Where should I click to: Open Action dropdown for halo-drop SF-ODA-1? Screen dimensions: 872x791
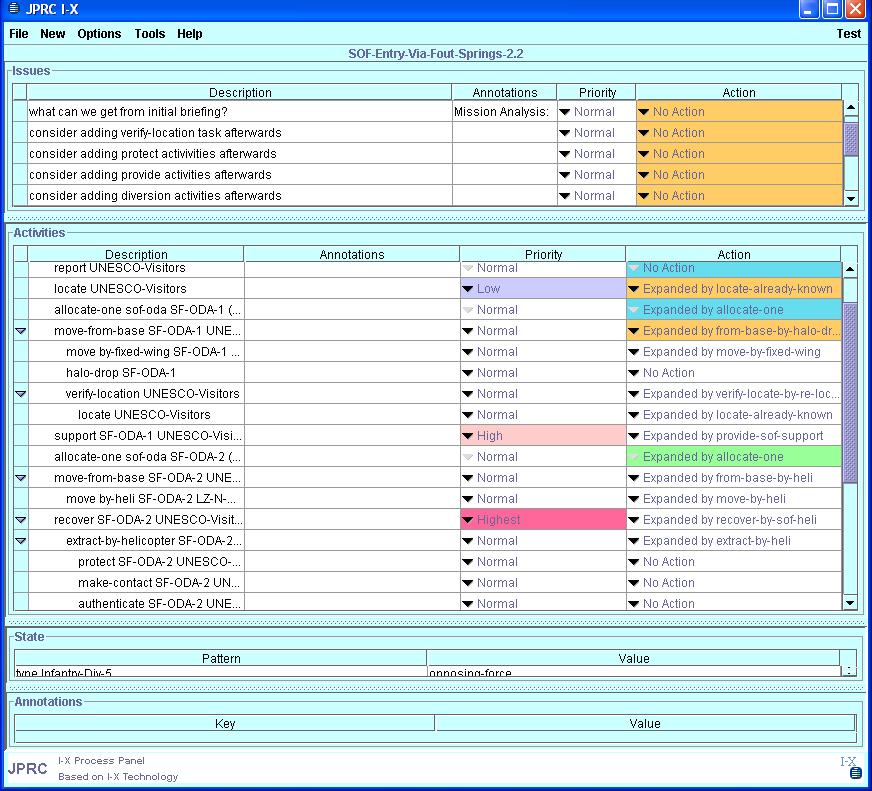[x=634, y=373]
